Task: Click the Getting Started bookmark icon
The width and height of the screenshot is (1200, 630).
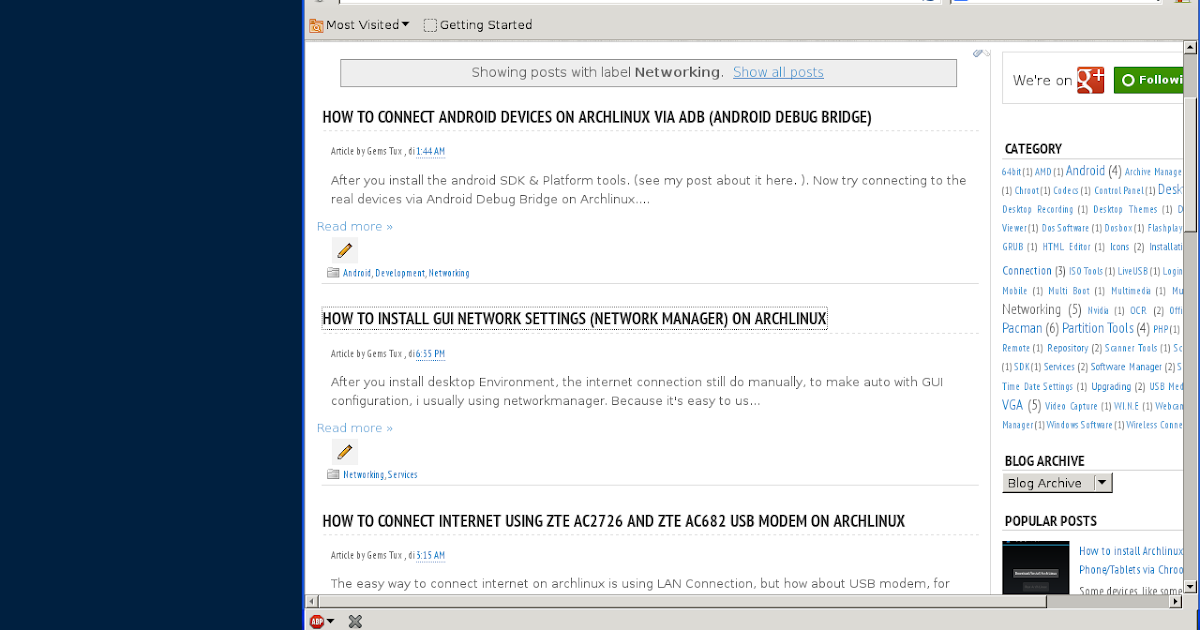Action: [430, 24]
